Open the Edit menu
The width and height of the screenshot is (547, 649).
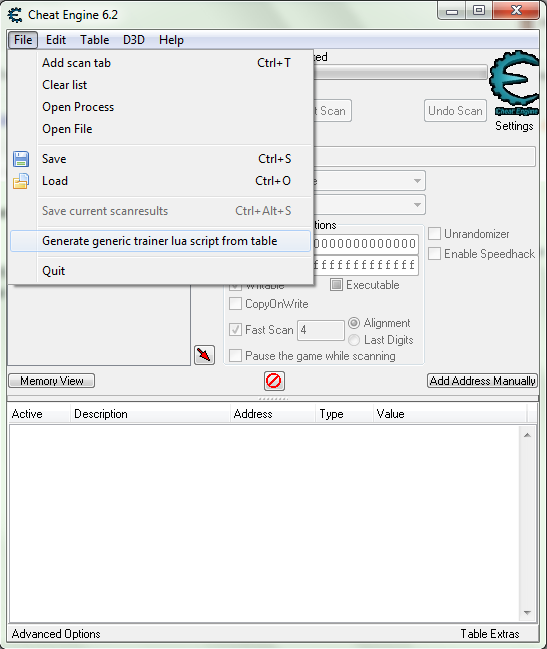click(x=56, y=40)
